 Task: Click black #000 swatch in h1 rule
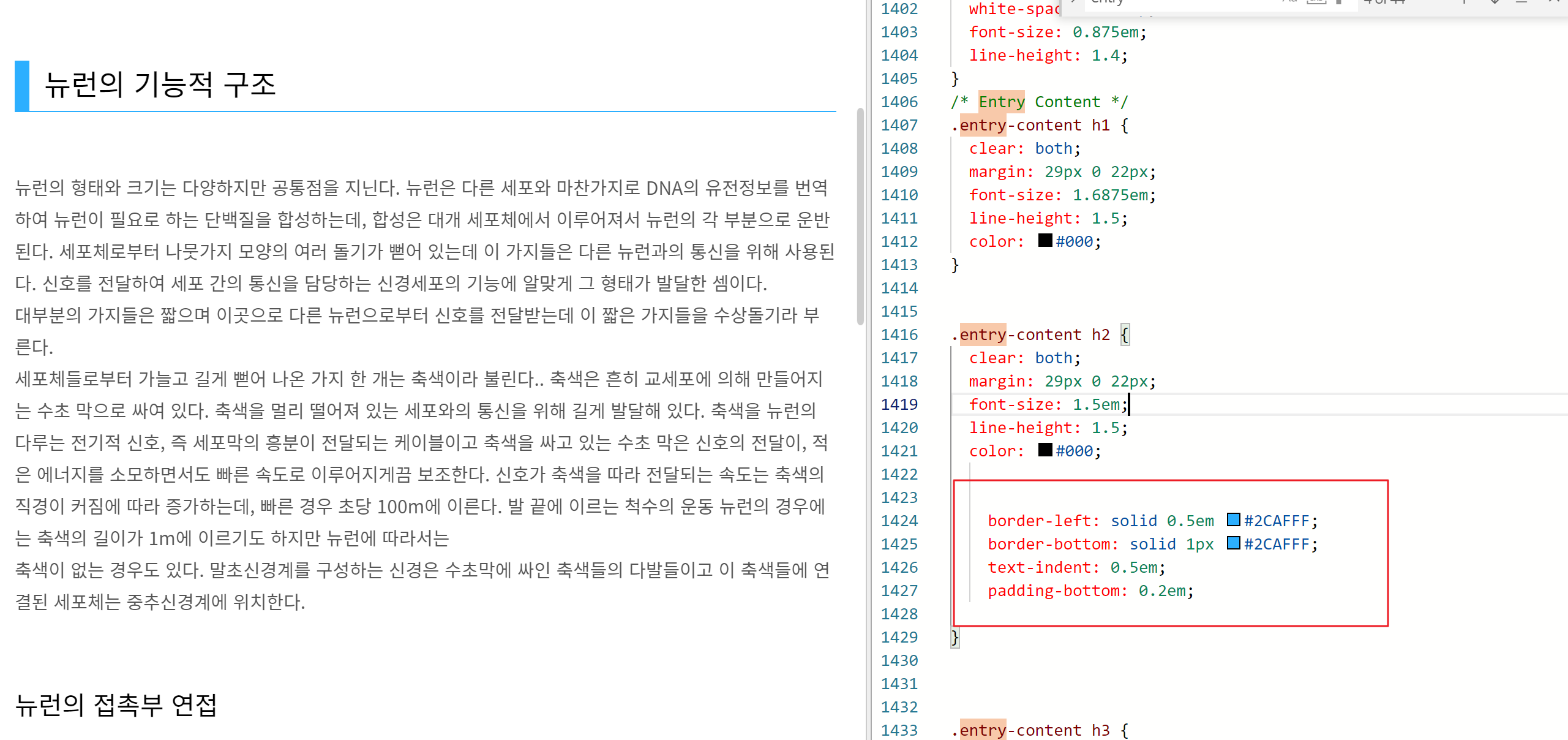[1045, 241]
